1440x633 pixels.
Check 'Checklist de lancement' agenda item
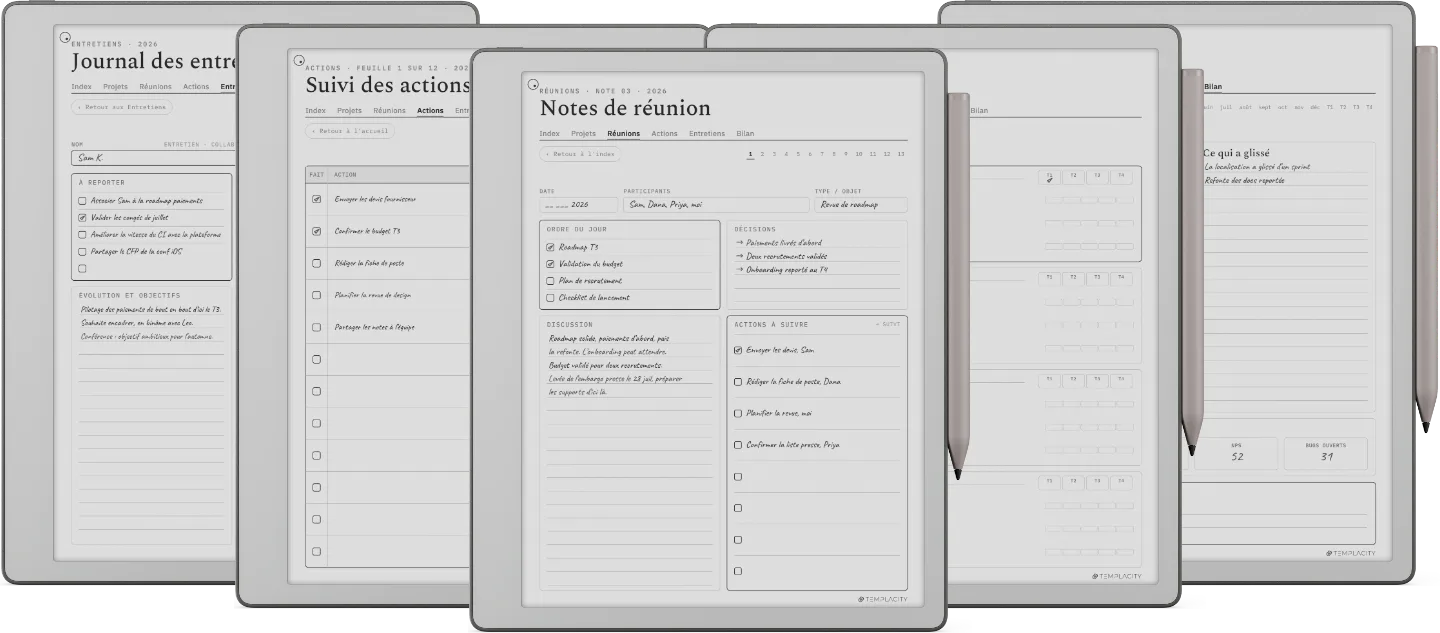coord(550,298)
